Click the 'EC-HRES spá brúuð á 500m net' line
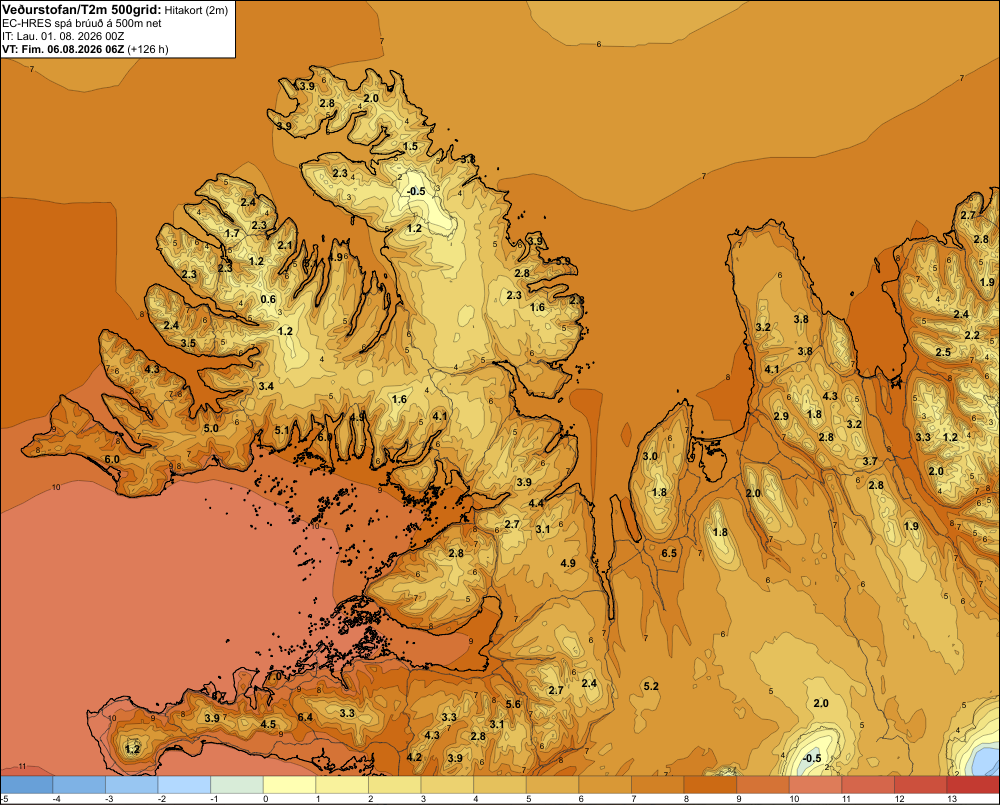This screenshot has height=805, width=1000. pos(82,23)
